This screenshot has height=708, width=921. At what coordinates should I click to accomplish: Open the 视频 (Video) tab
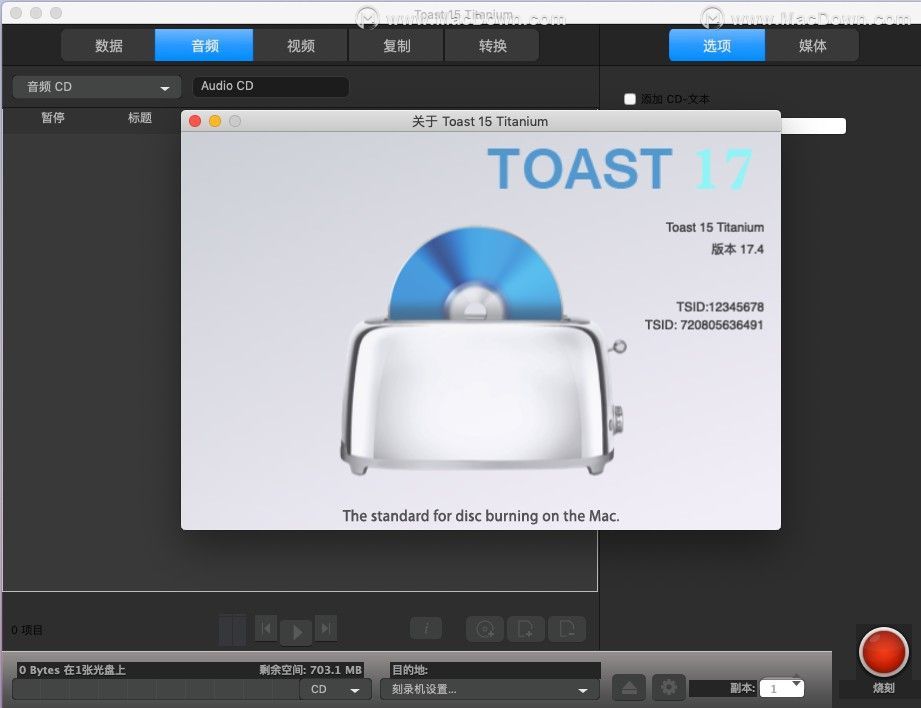coord(301,45)
